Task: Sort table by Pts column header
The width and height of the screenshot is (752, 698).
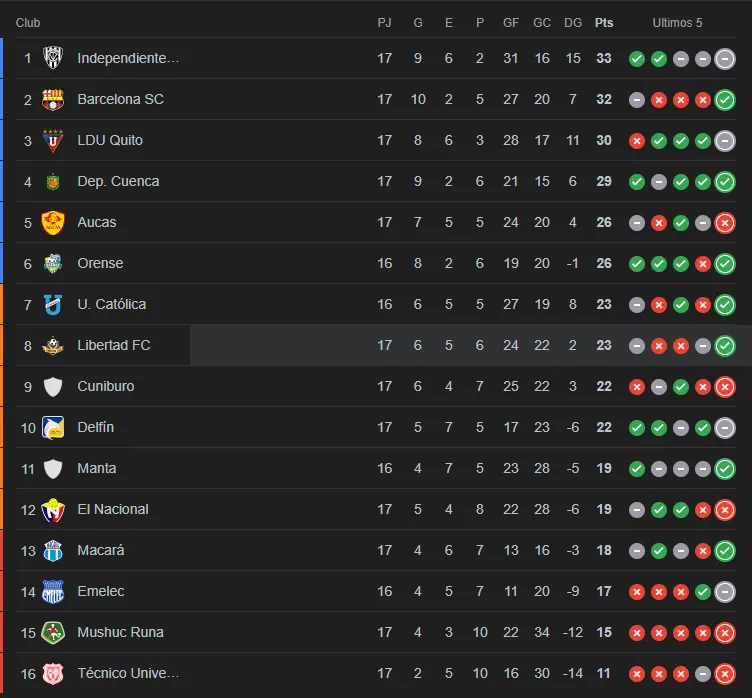Action: pyautogui.click(x=604, y=22)
